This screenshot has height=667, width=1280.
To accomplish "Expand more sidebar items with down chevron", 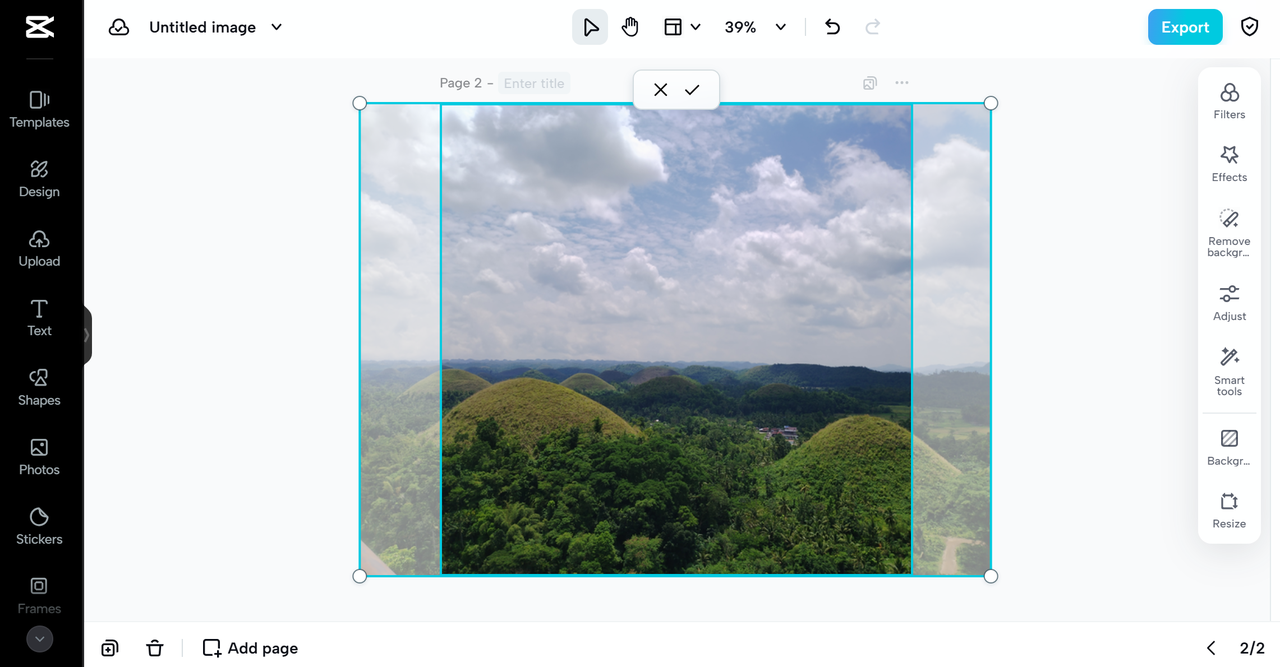I will (x=40, y=639).
